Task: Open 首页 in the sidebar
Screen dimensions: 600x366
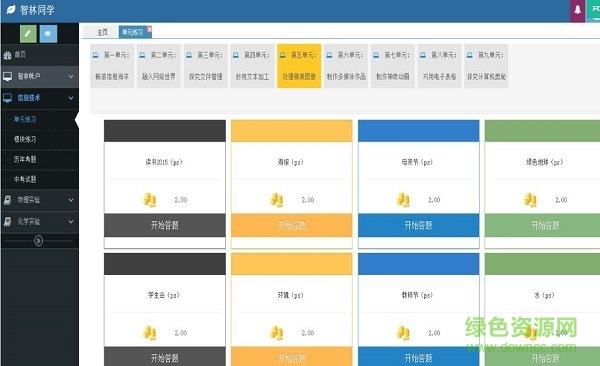Action: 40,55
